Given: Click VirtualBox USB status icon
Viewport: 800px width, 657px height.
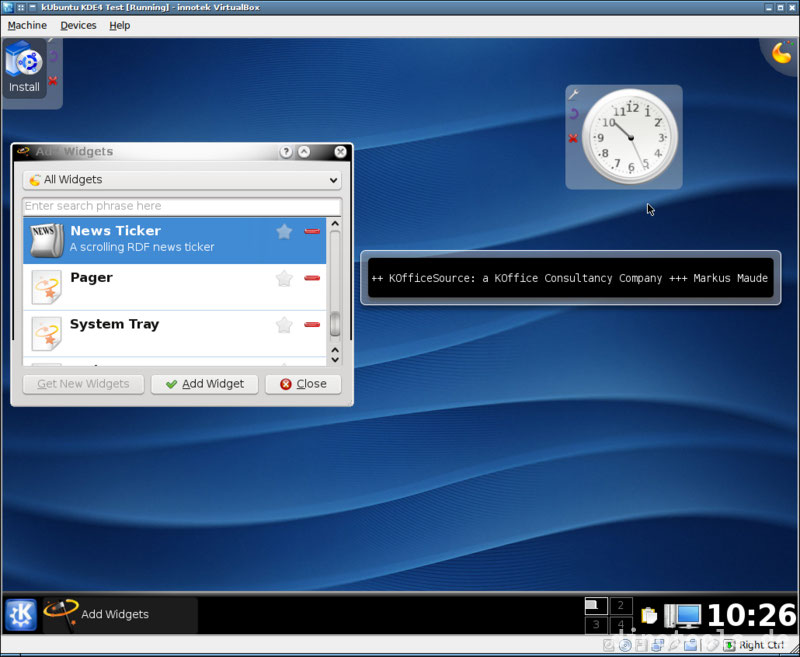Looking at the screenshot, I should point(674,645).
